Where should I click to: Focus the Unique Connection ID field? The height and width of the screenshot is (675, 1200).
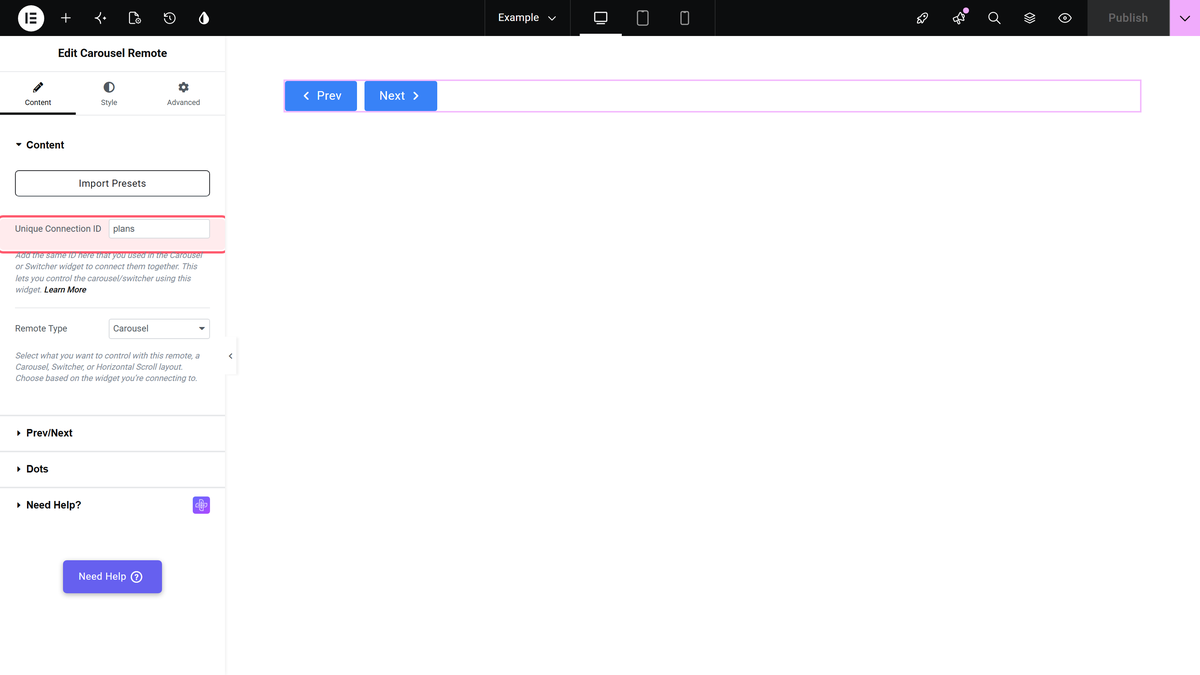(x=159, y=229)
